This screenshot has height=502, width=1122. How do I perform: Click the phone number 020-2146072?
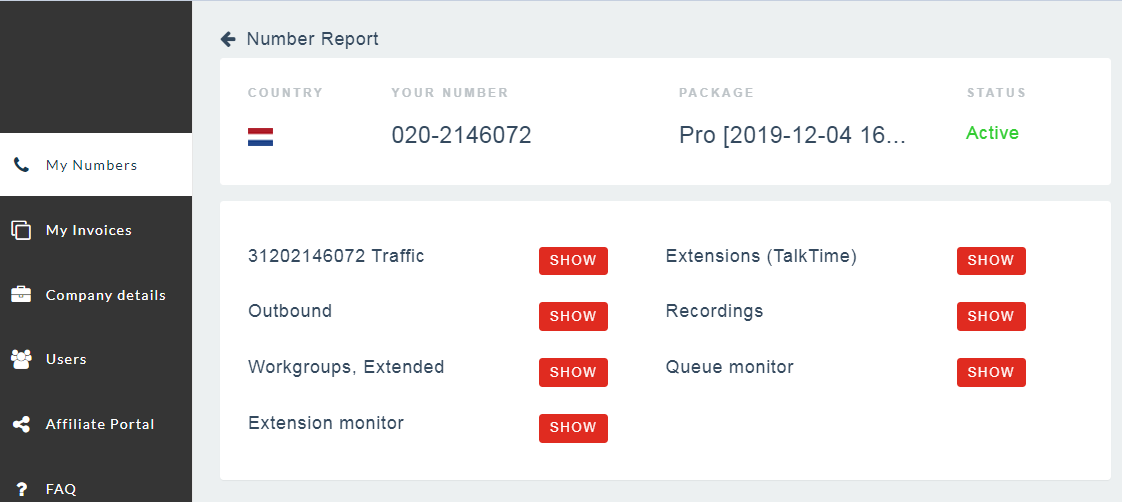coord(461,135)
